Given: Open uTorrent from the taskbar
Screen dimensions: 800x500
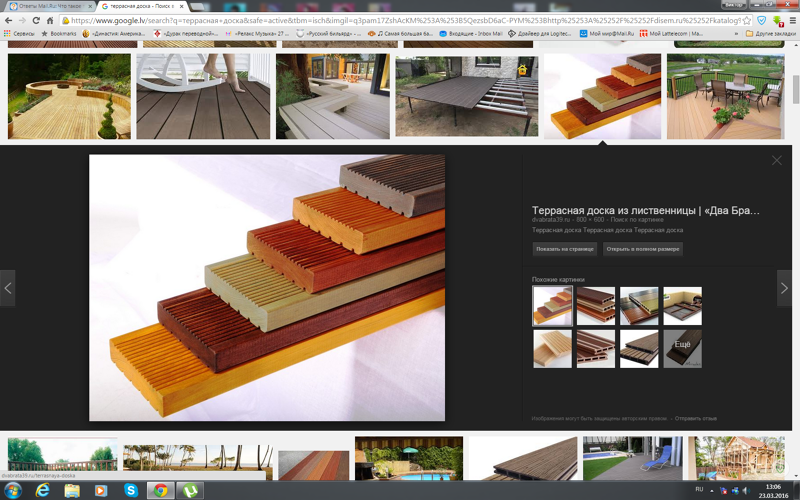Looking at the screenshot, I should point(190,491).
